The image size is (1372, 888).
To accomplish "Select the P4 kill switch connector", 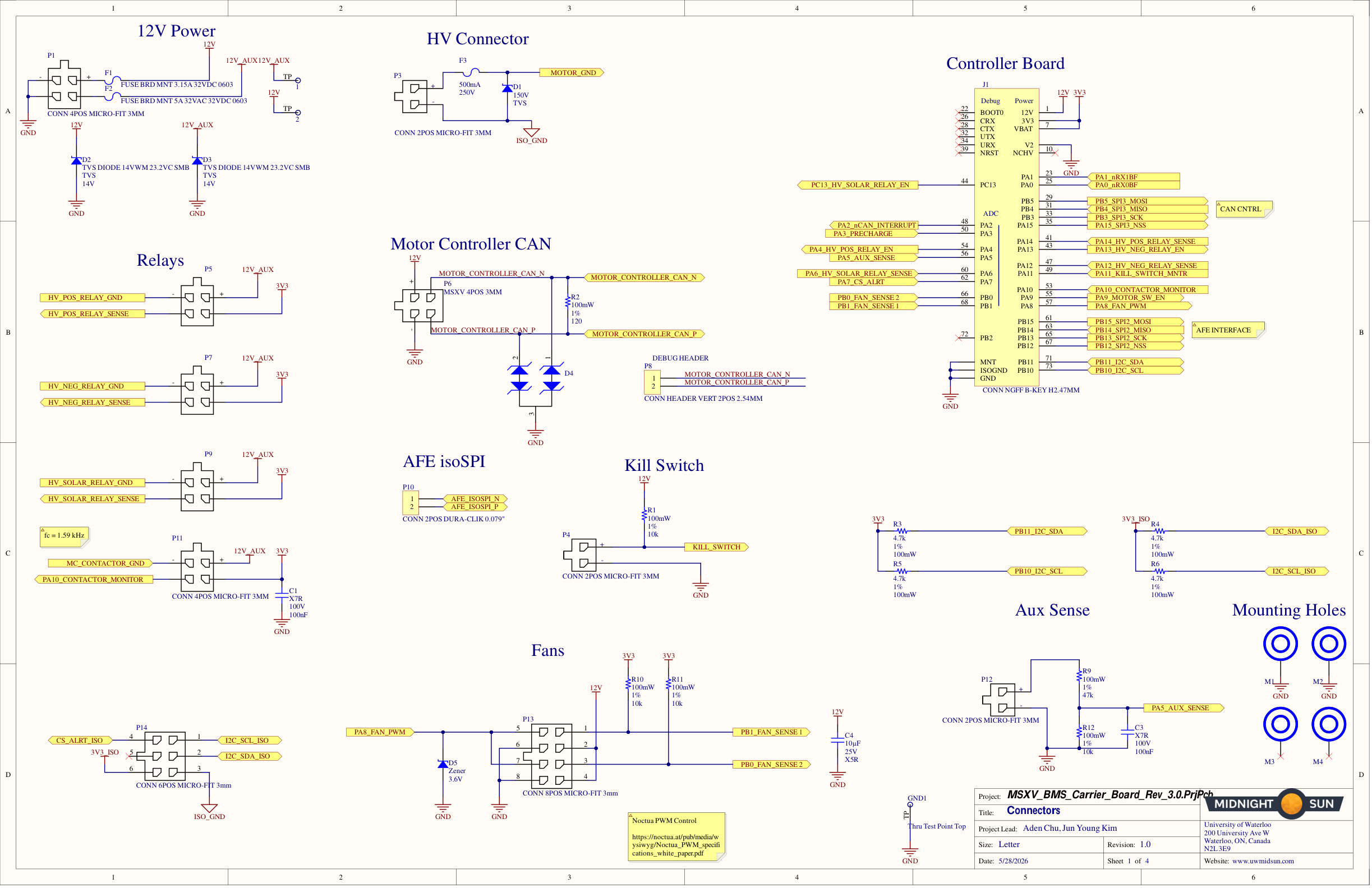I will (x=580, y=555).
